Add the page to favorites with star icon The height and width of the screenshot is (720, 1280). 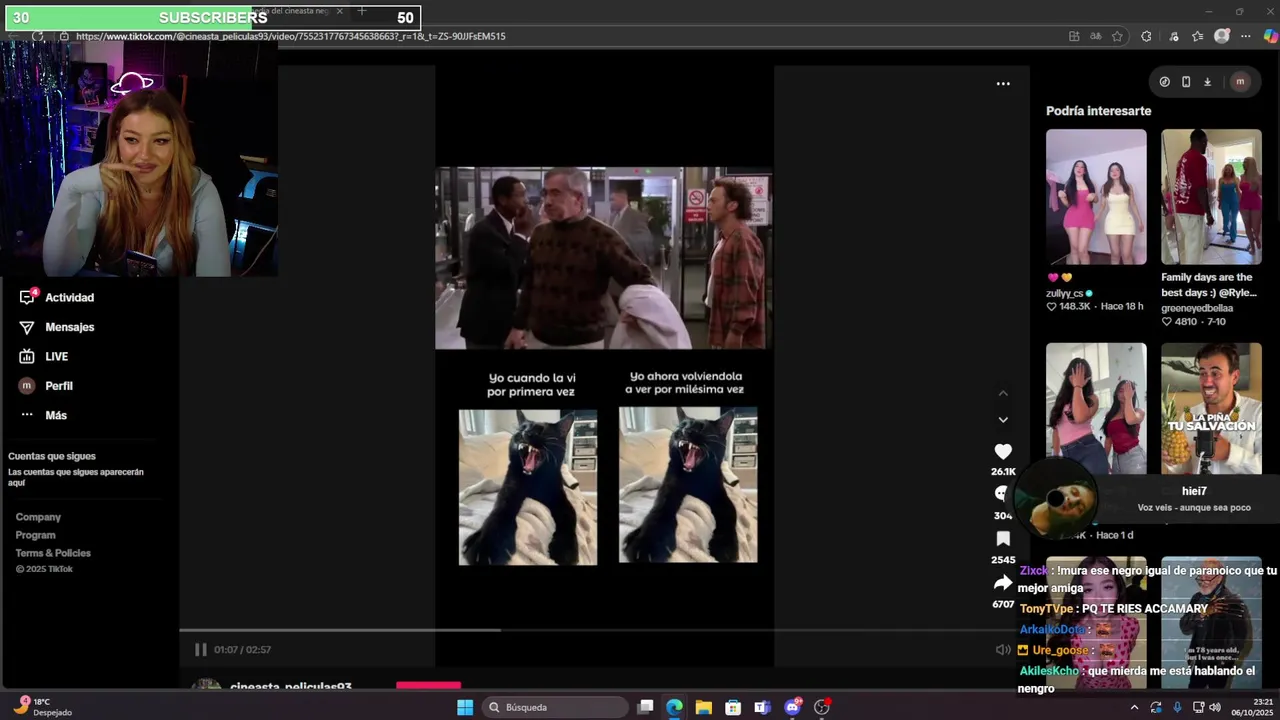tap(1118, 36)
